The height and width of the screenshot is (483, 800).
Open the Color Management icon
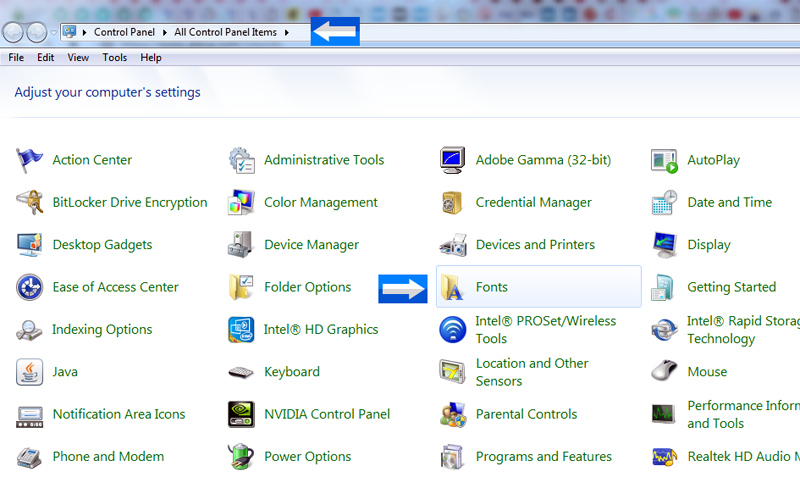(x=241, y=202)
